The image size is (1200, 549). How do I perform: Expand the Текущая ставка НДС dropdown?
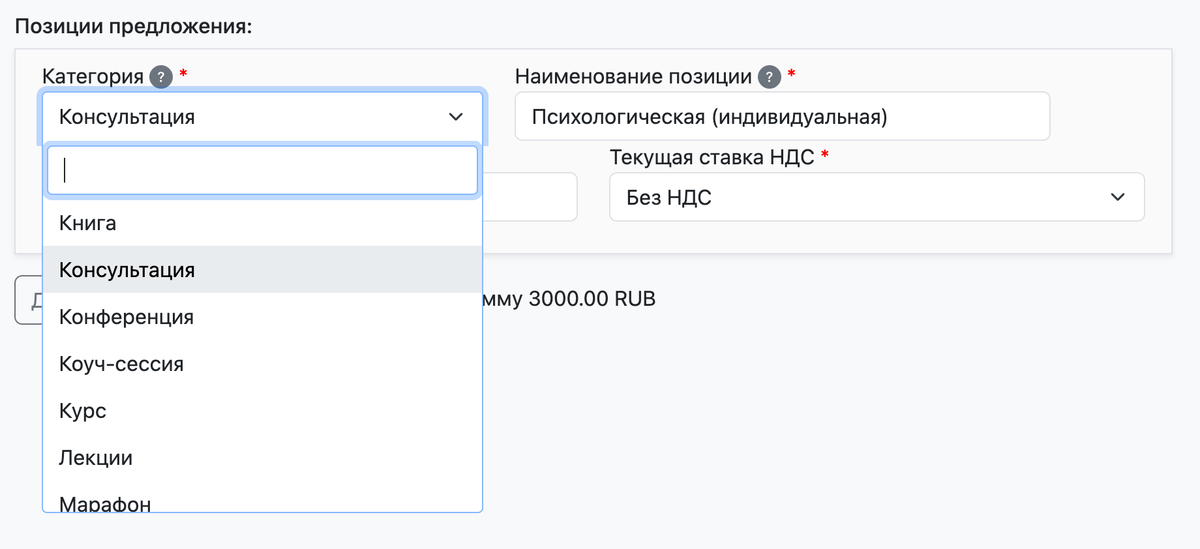[876, 197]
